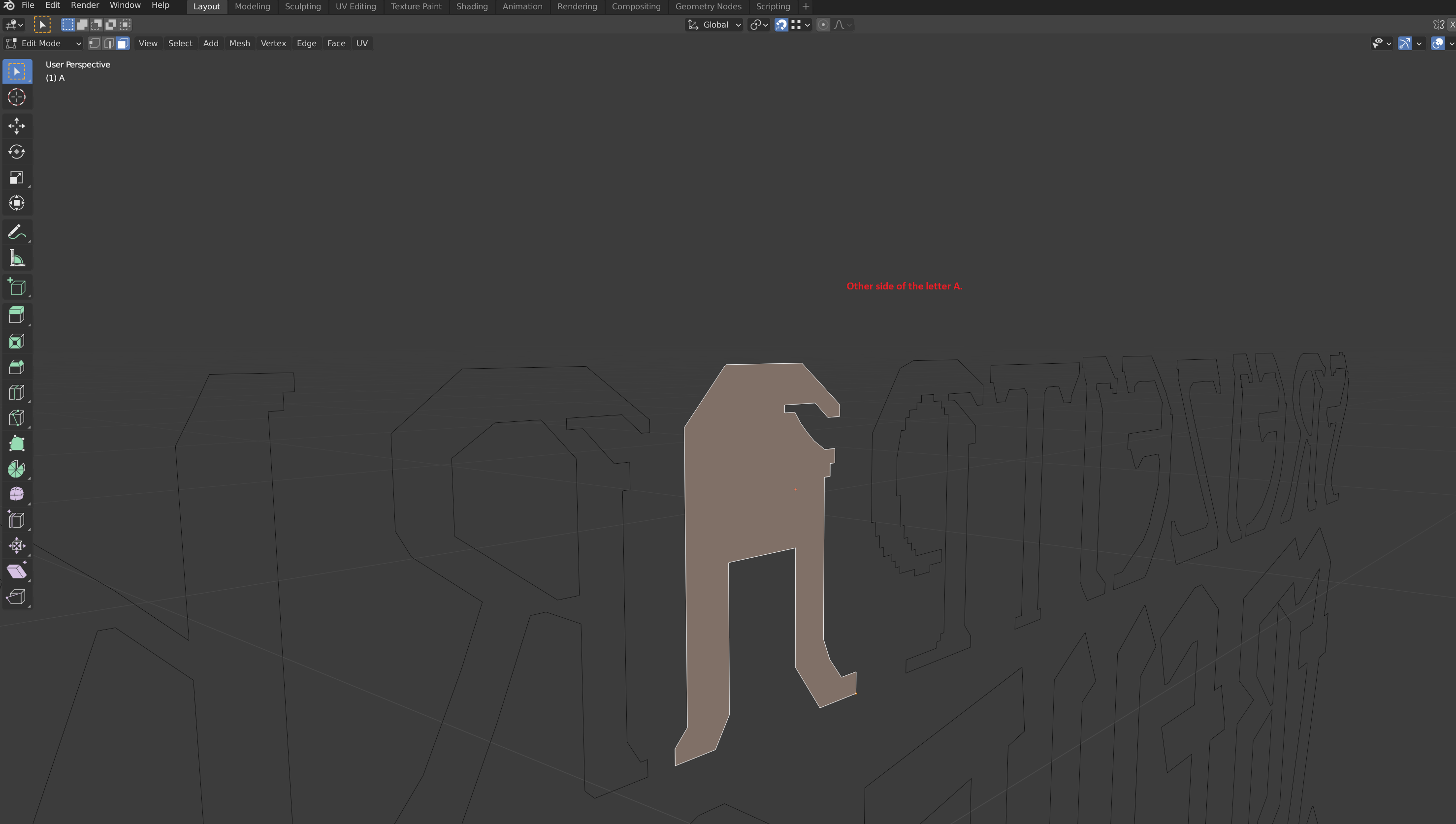Switch to the Sculpting workspace tab

coord(303,6)
